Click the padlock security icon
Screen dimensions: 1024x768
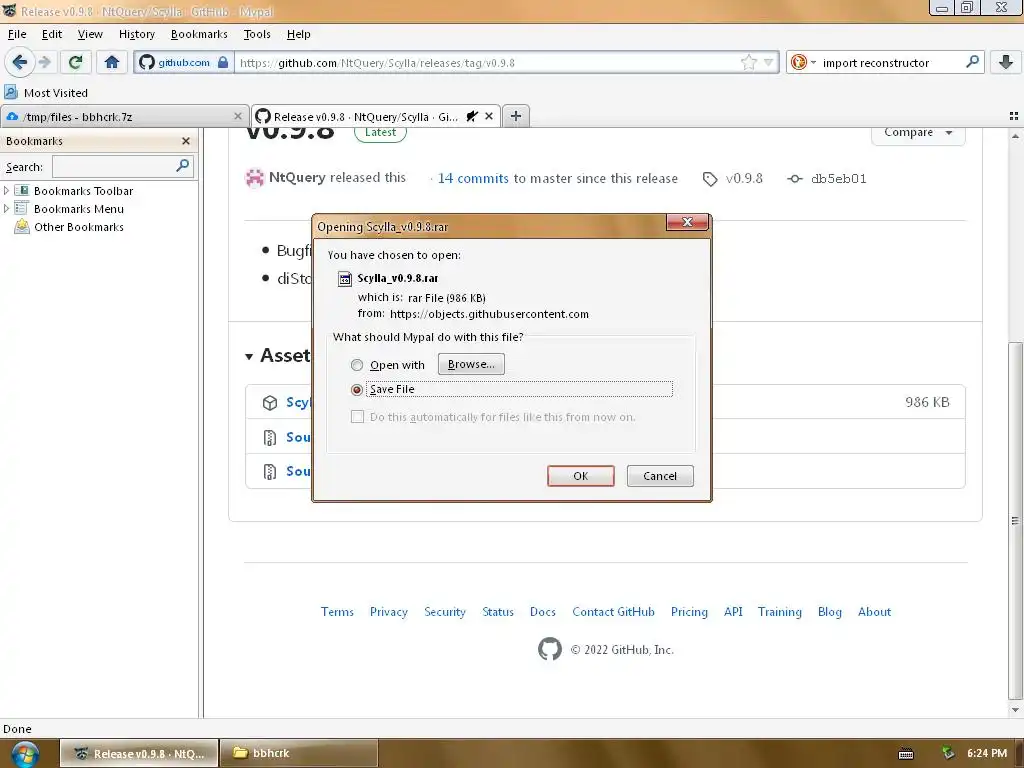pyautogui.click(x=223, y=63)
